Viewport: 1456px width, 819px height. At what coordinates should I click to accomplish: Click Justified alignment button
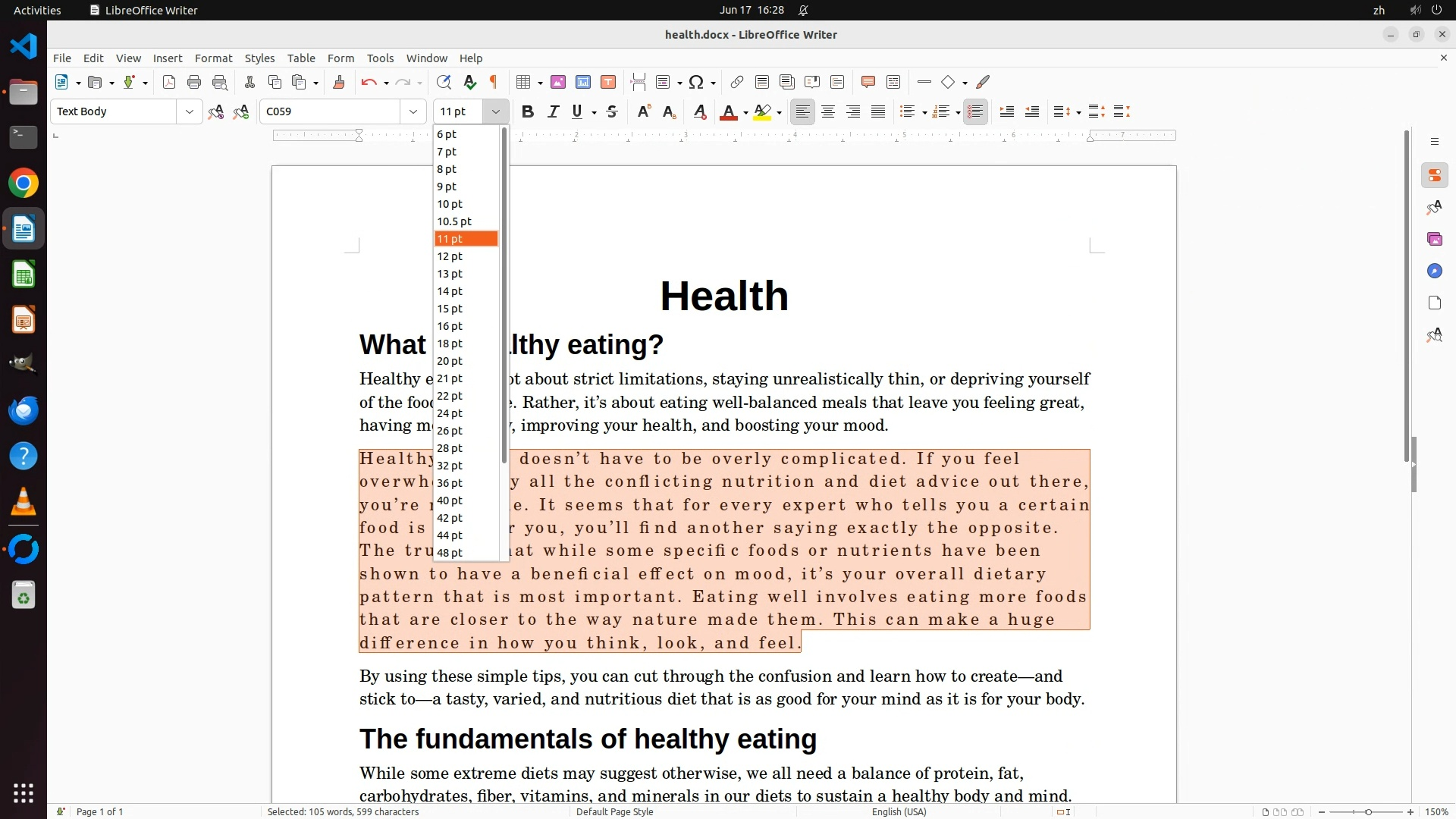pyautogui.click(x=878, y=112)
